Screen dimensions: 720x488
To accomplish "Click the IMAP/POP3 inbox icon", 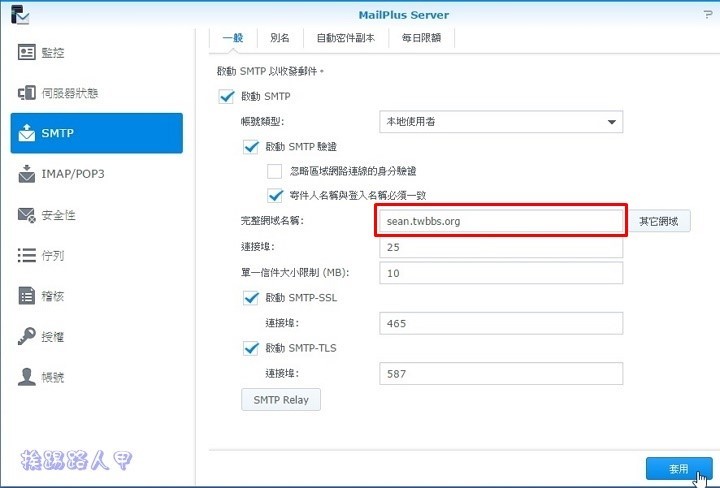I will pos(27,174).
